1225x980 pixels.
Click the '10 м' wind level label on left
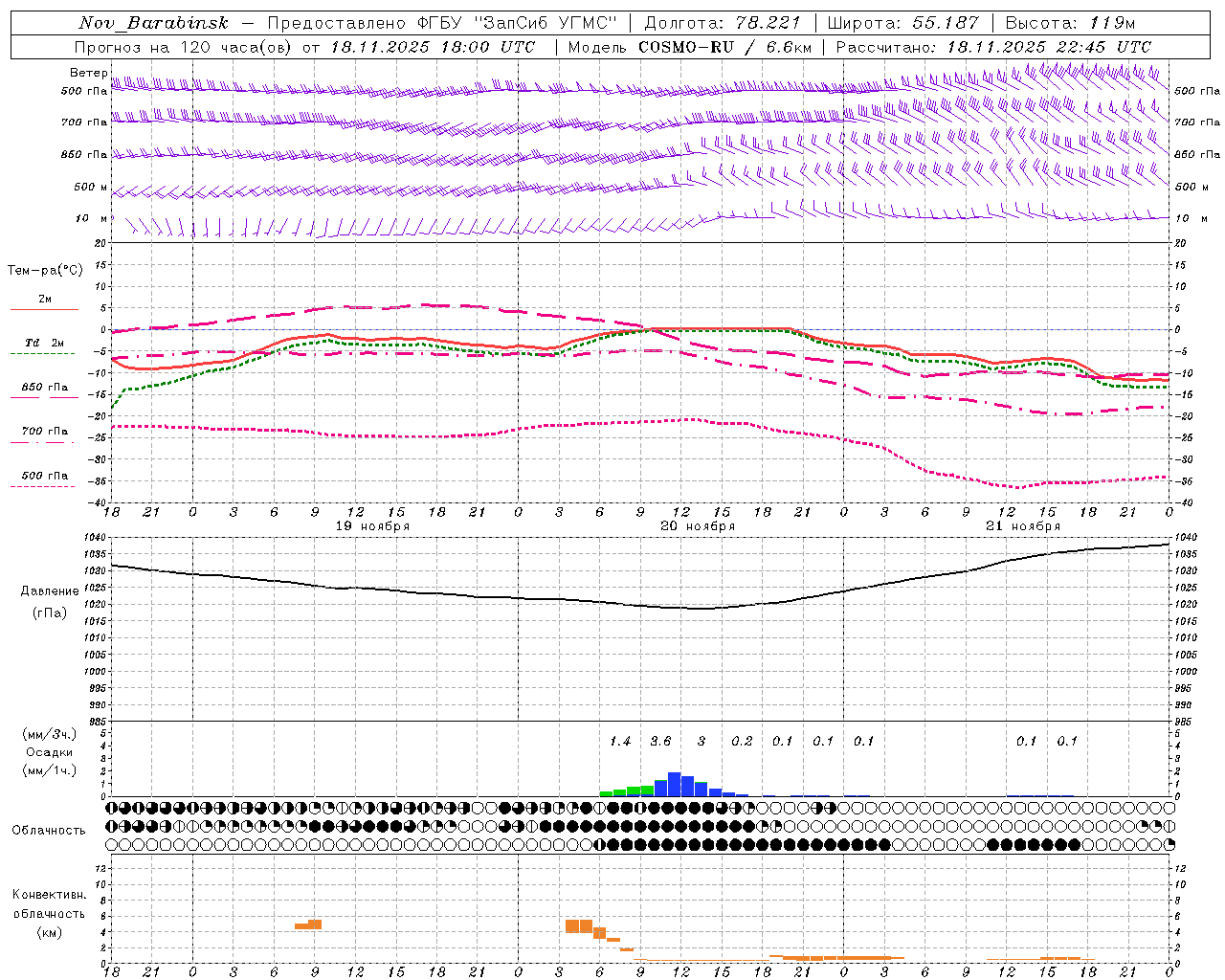92,218
